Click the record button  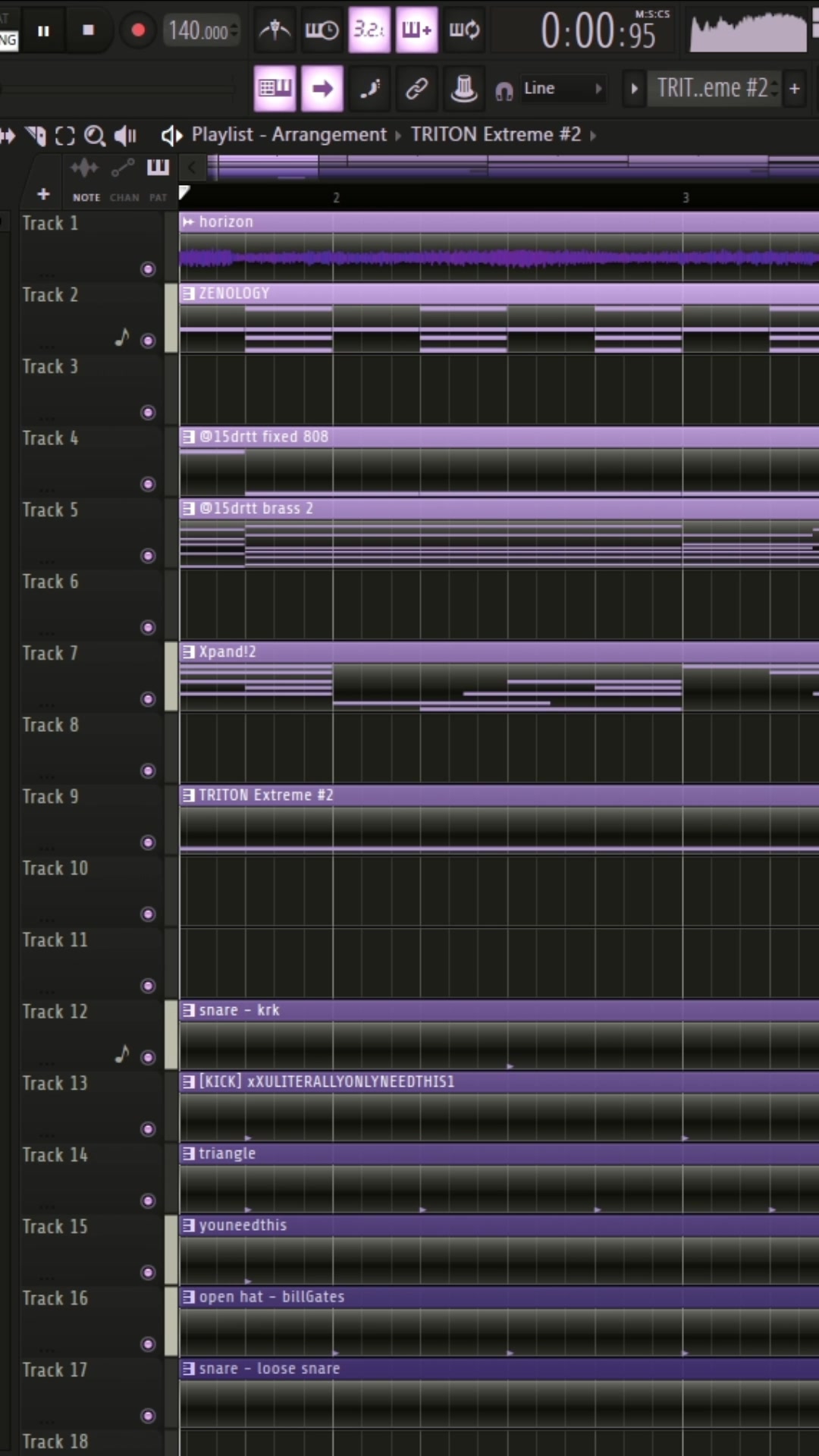tap(138, 30)
